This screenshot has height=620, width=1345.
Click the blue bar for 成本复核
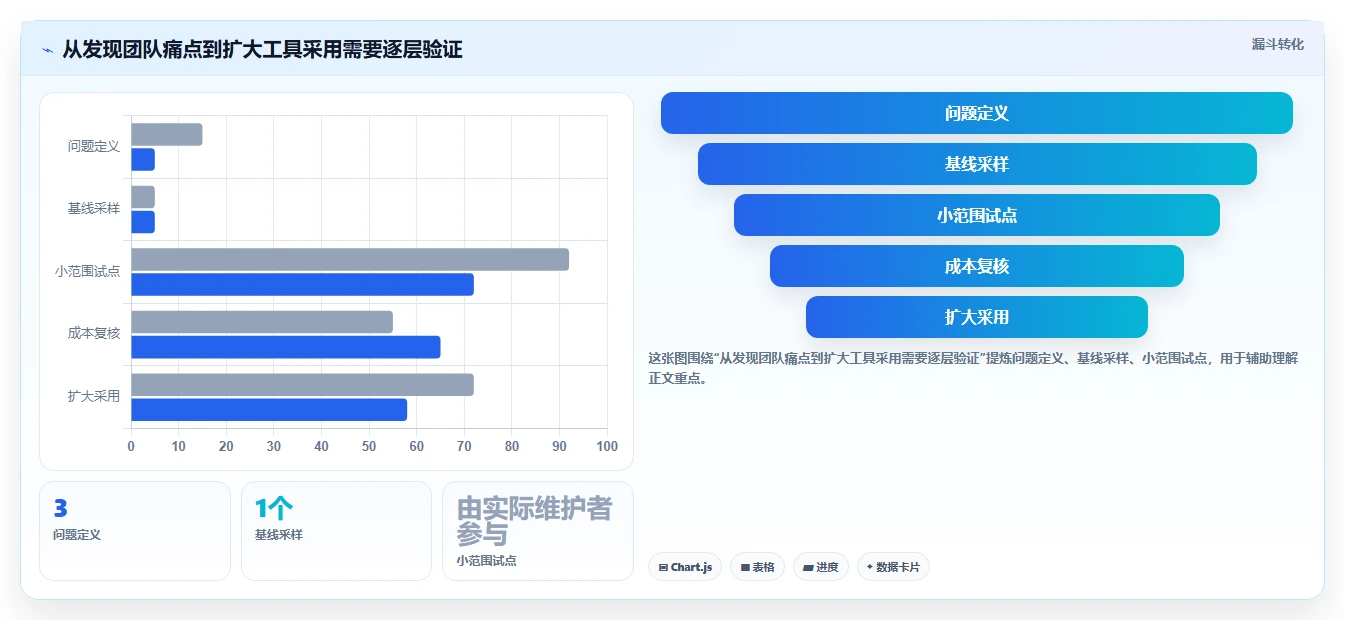286,347
